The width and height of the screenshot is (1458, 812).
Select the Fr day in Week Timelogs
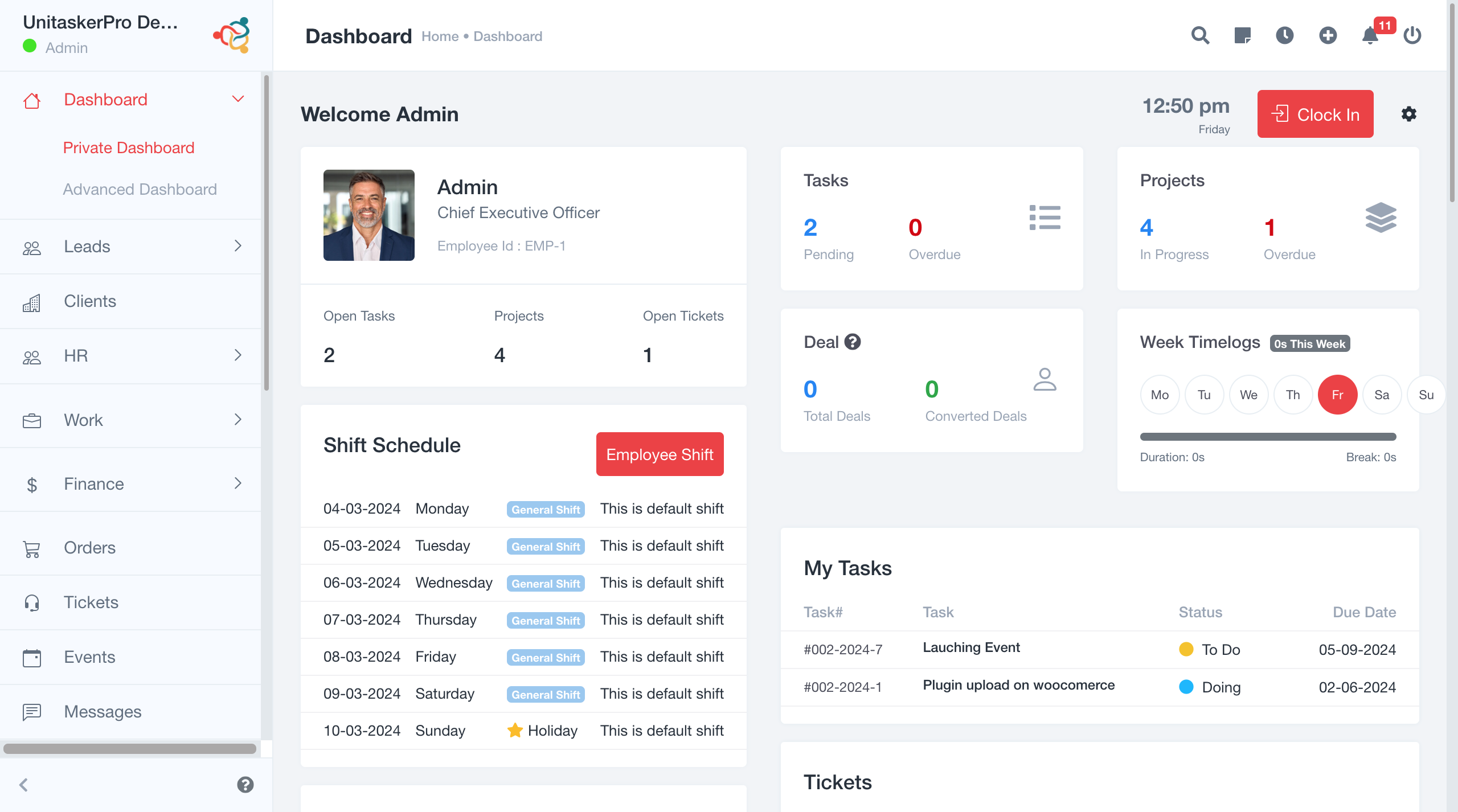1337,395
